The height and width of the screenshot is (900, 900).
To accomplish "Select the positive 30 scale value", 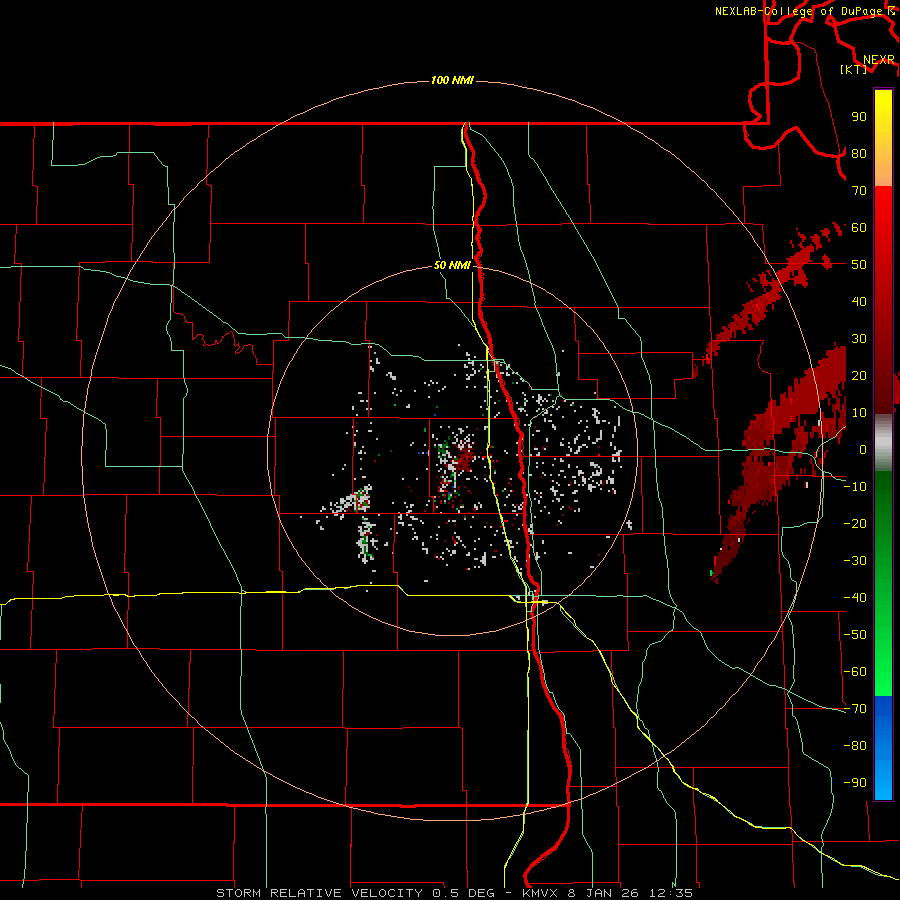I will coord(859,339).
